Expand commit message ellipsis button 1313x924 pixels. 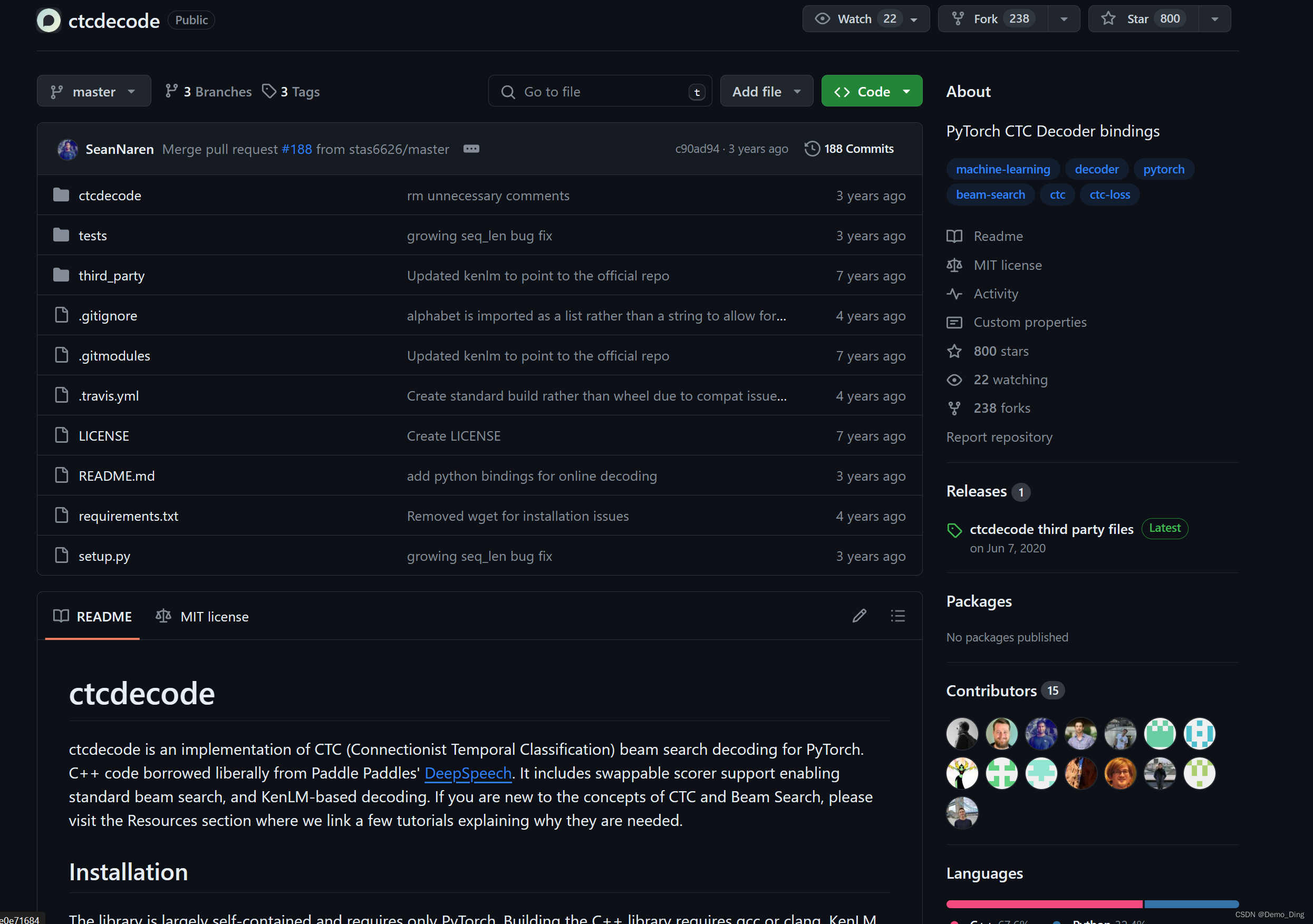point(471,149)
